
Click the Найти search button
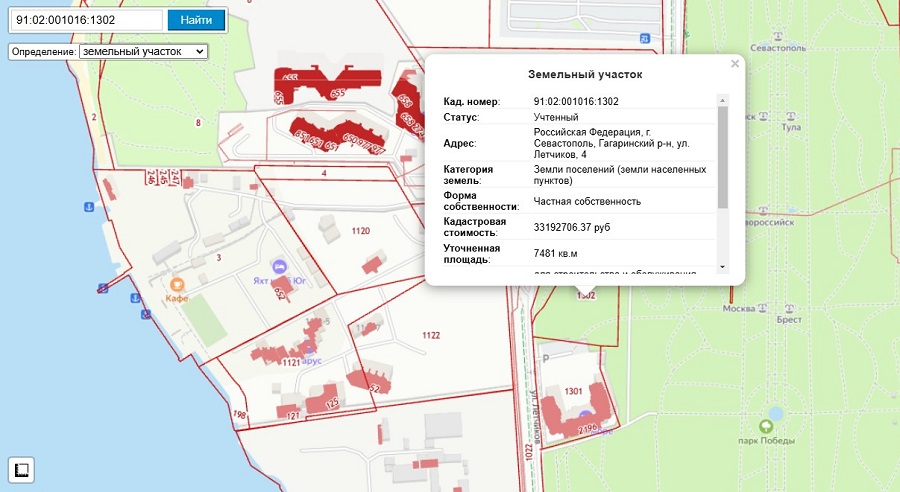[196, 20]
